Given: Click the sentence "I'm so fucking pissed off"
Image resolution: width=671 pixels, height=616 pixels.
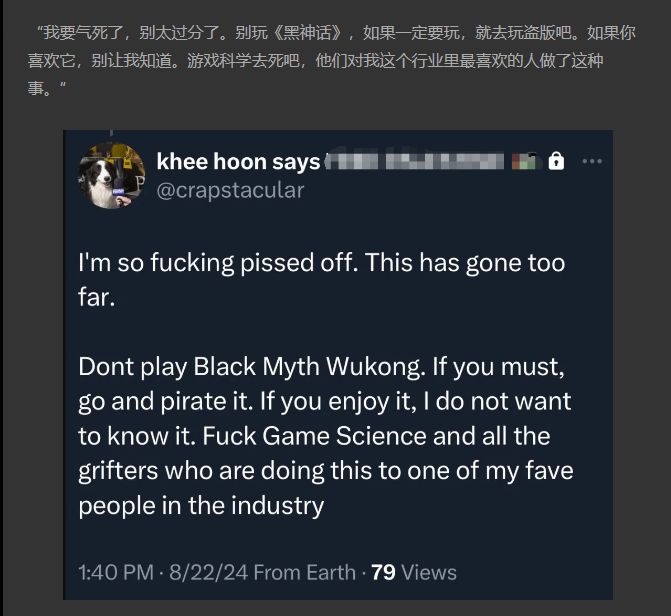Looking at the screenshot, I should click(217, 262).
